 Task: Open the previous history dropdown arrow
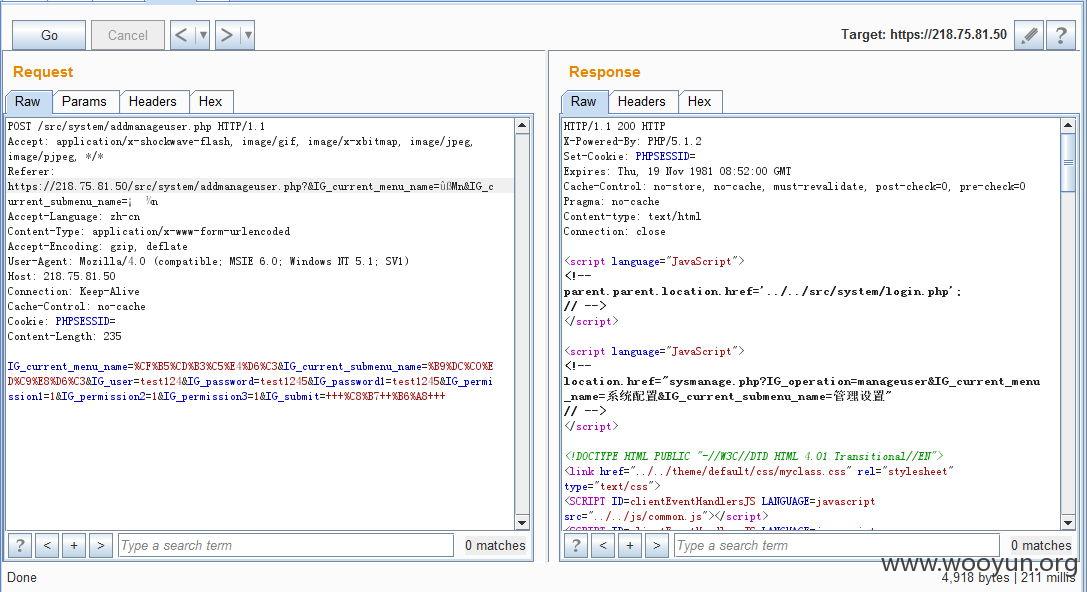[202, 35]
